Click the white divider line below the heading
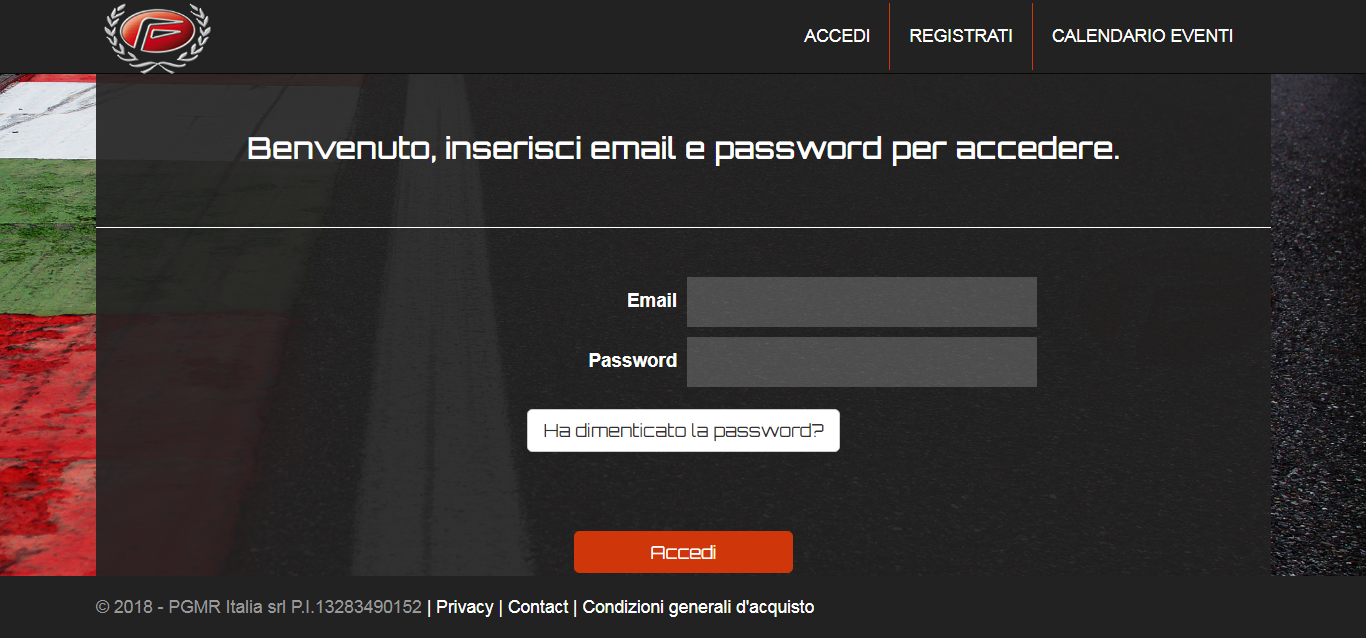The width and height of the screenshot is (1366, 638). (683, 228)
